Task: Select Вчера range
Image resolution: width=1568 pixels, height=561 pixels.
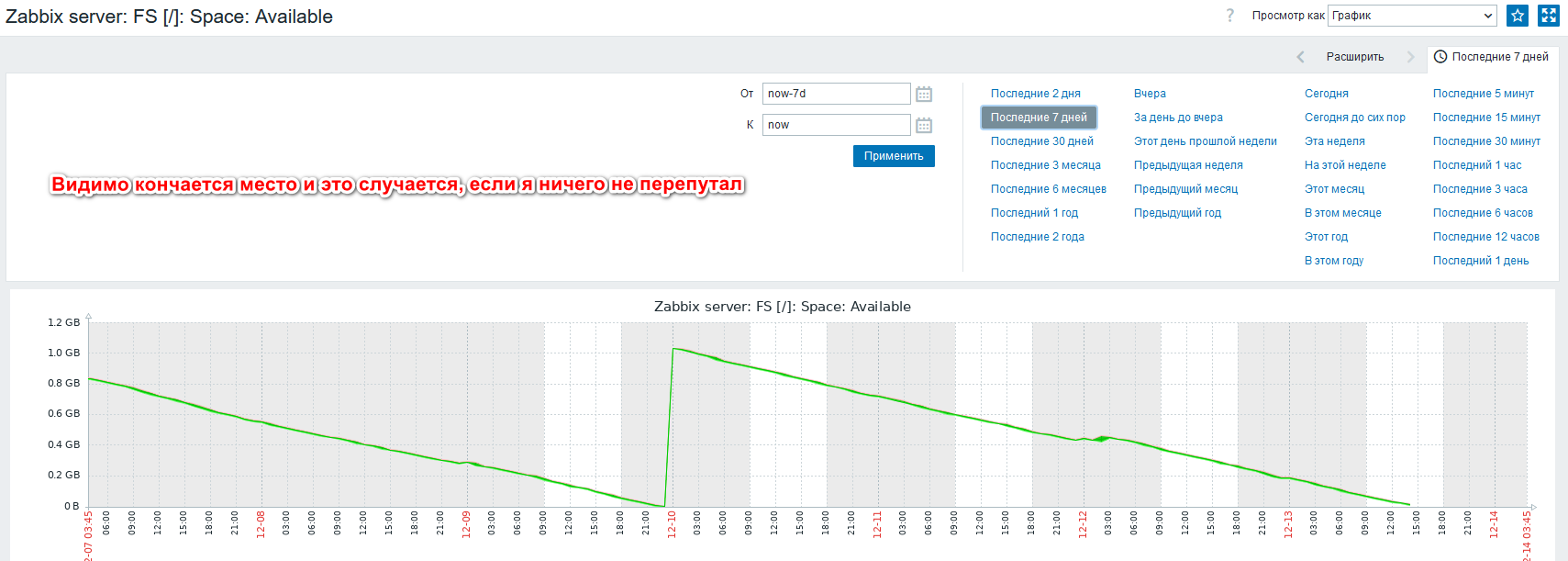Action: (1150, 94)
